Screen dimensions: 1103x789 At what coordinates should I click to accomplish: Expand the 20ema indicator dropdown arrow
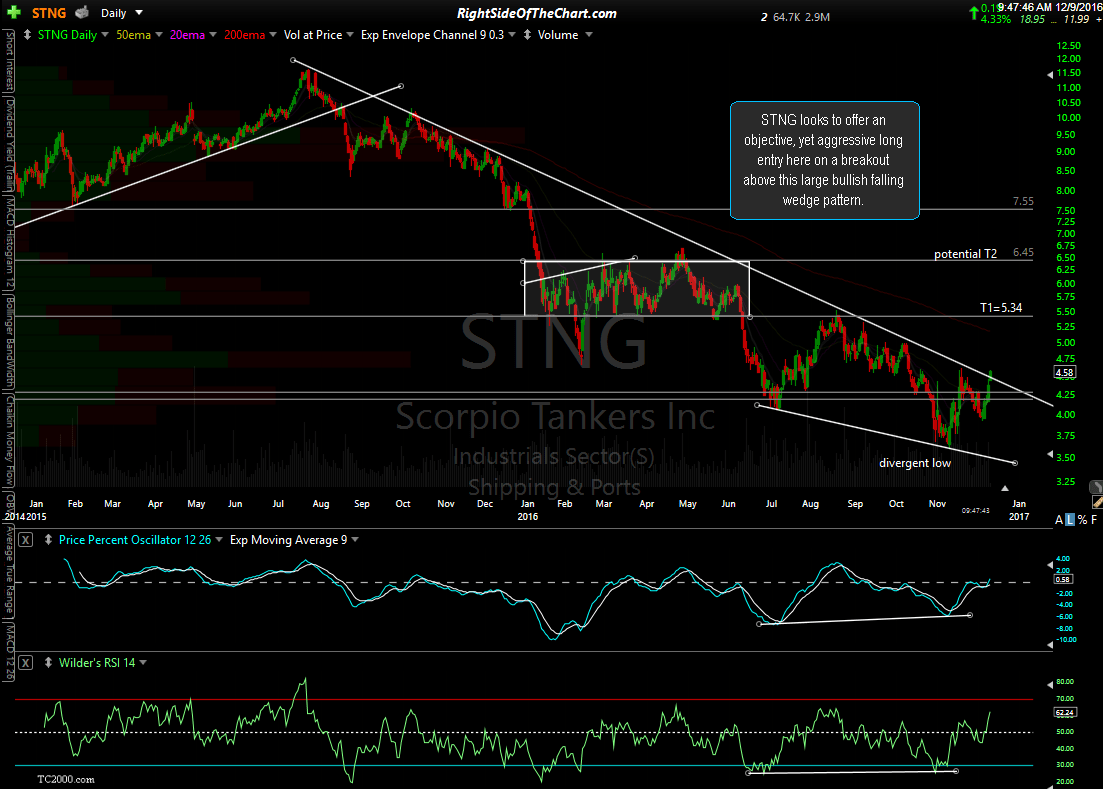point(212,34)
